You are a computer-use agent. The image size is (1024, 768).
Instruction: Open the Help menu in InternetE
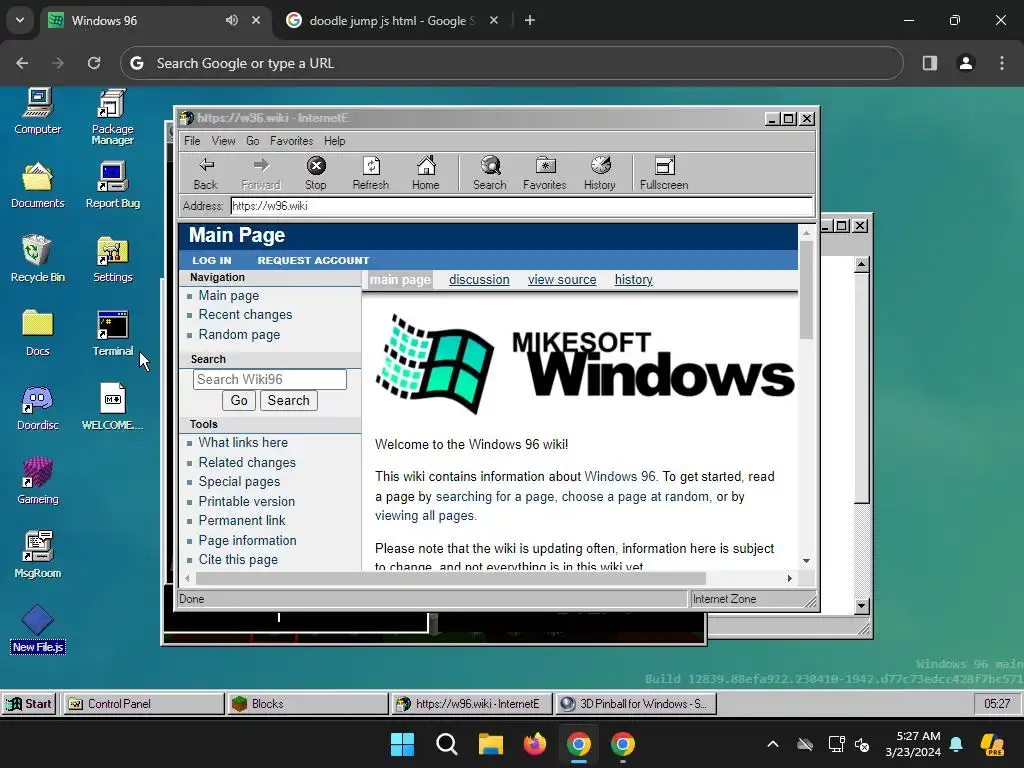point(334,141)
